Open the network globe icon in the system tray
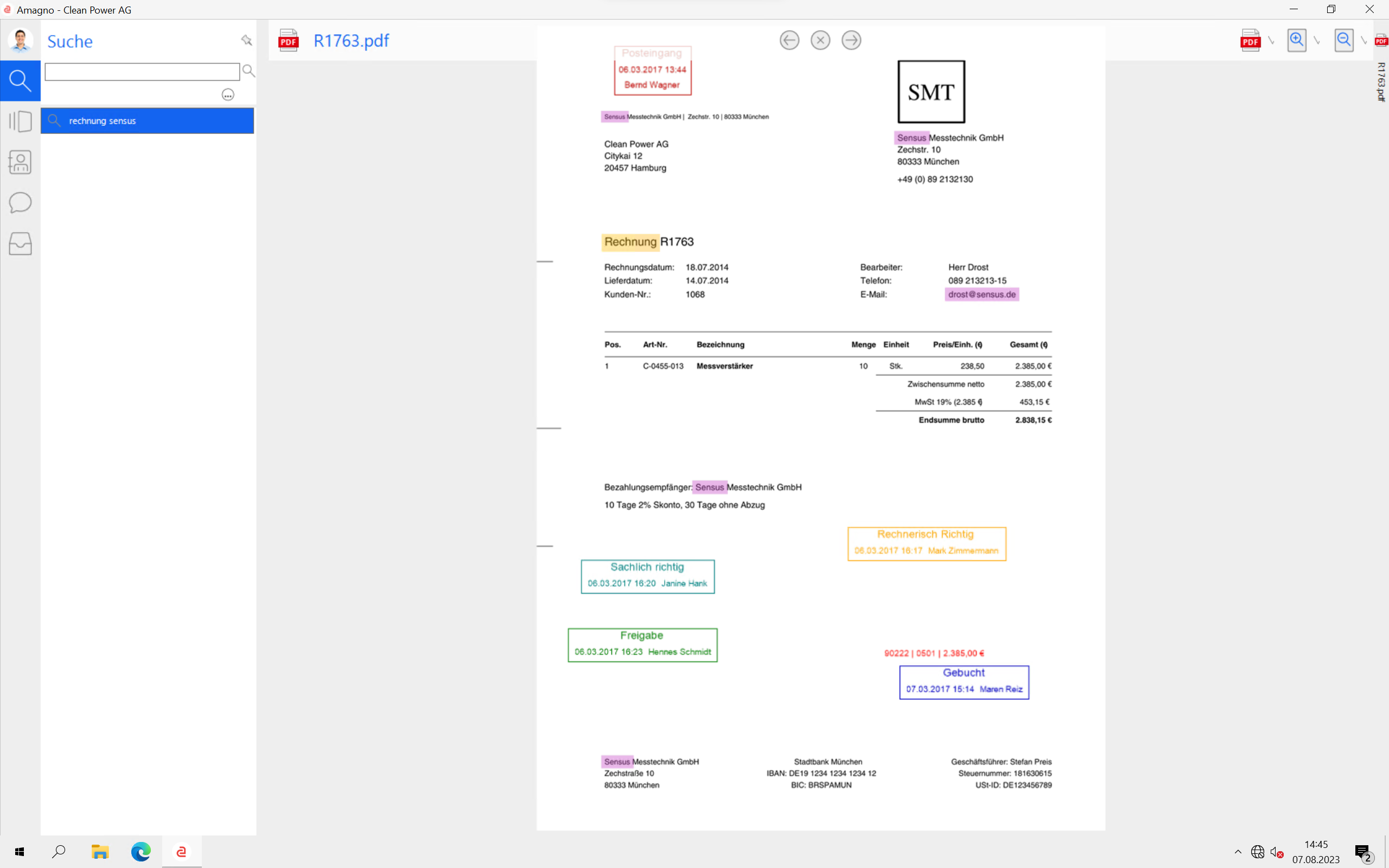1389x868 pixels. click(x=1258, y=852)
